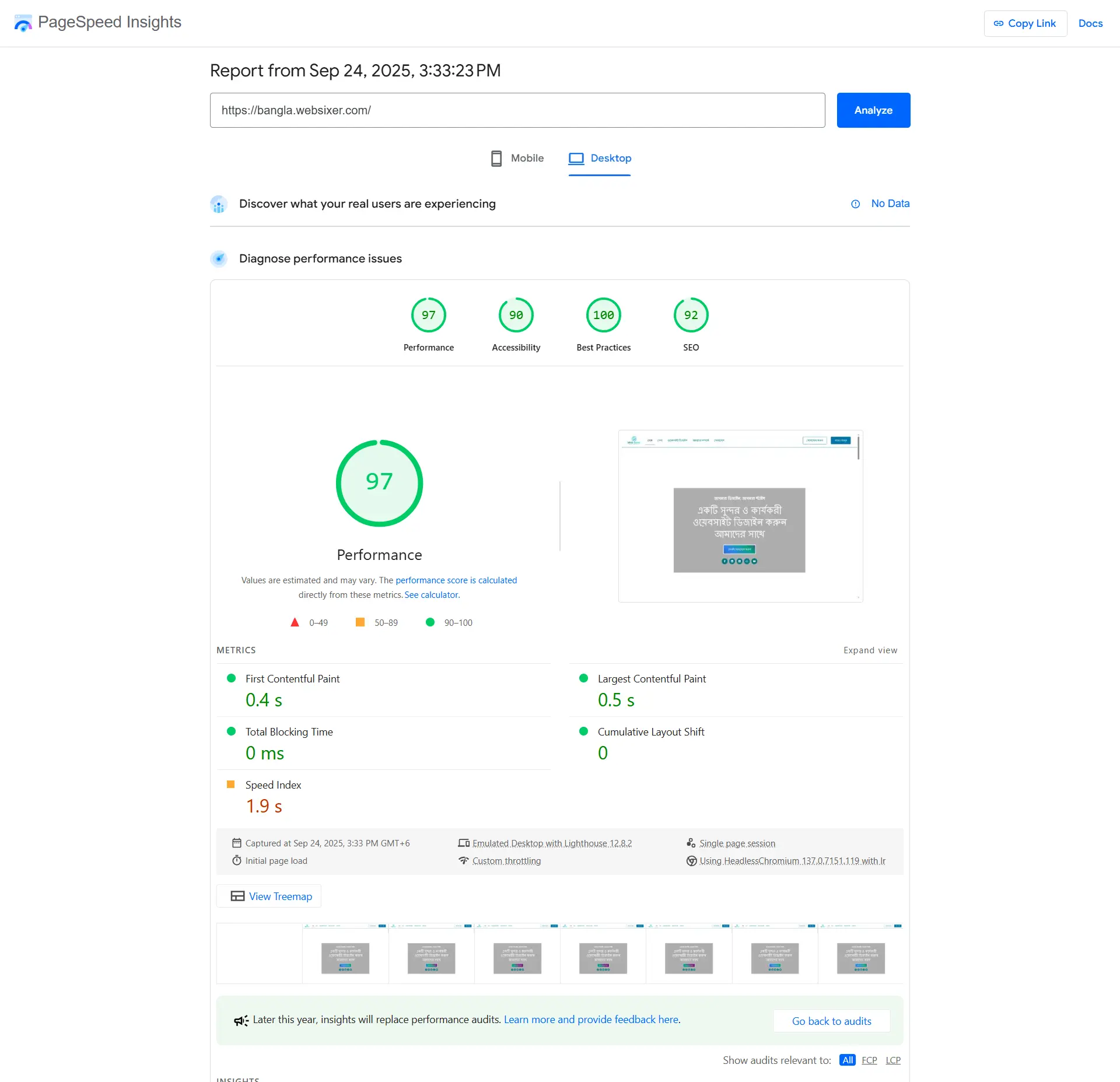Click the network icon beside Custom throttling
This screenshot has width=1120, height=1082.
pos(464,860)
